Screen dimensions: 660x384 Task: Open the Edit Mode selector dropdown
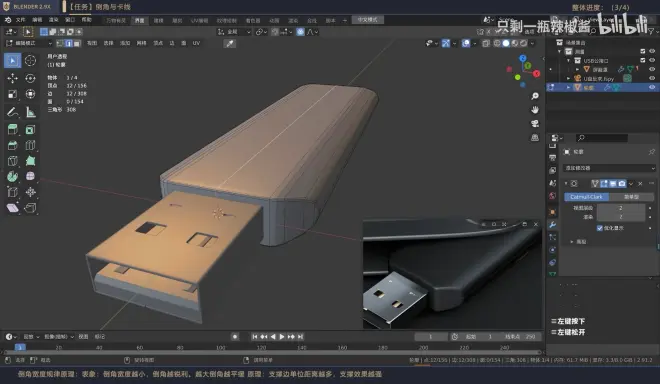[x=29, y=43]
